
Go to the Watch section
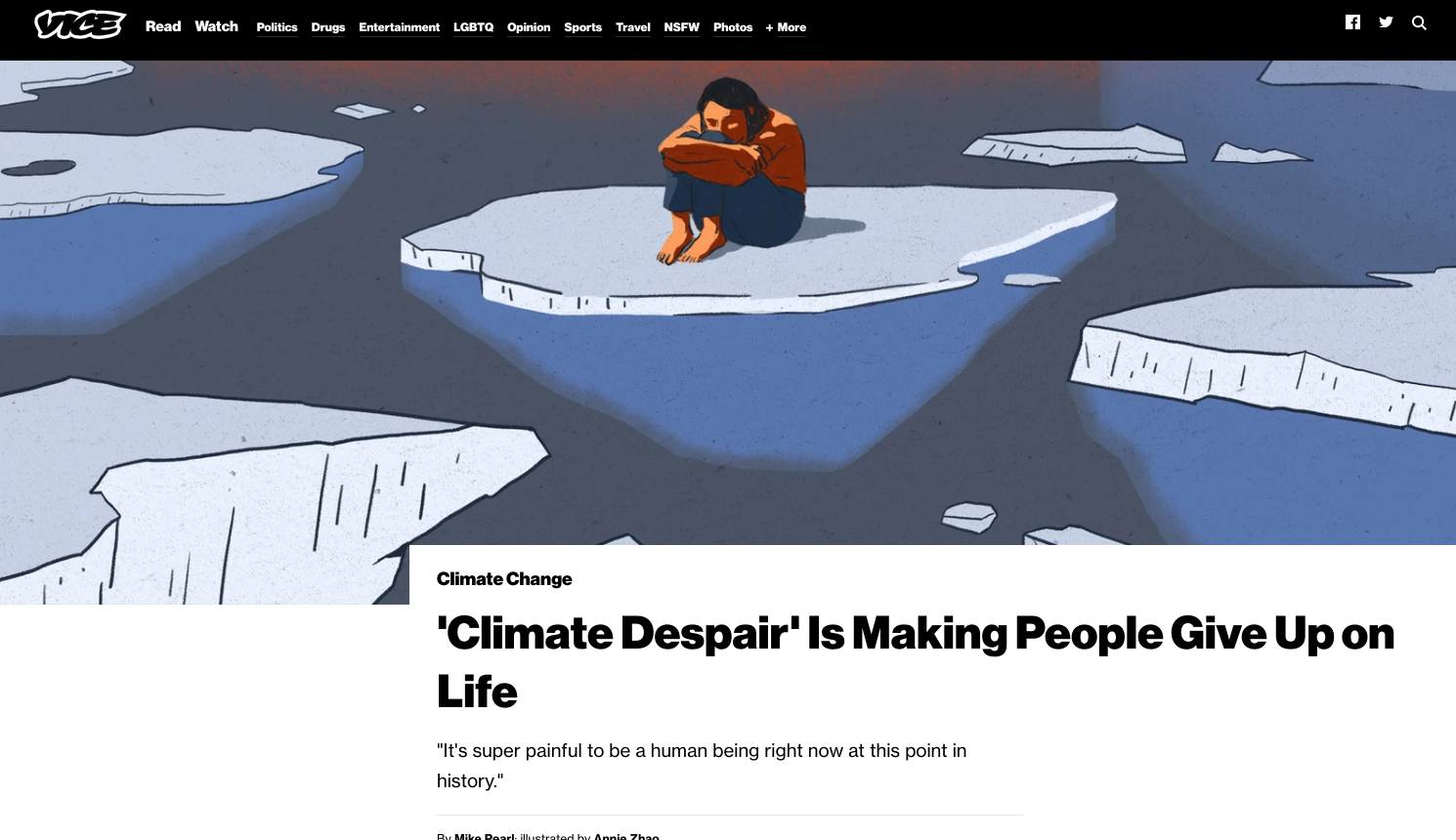216,26
